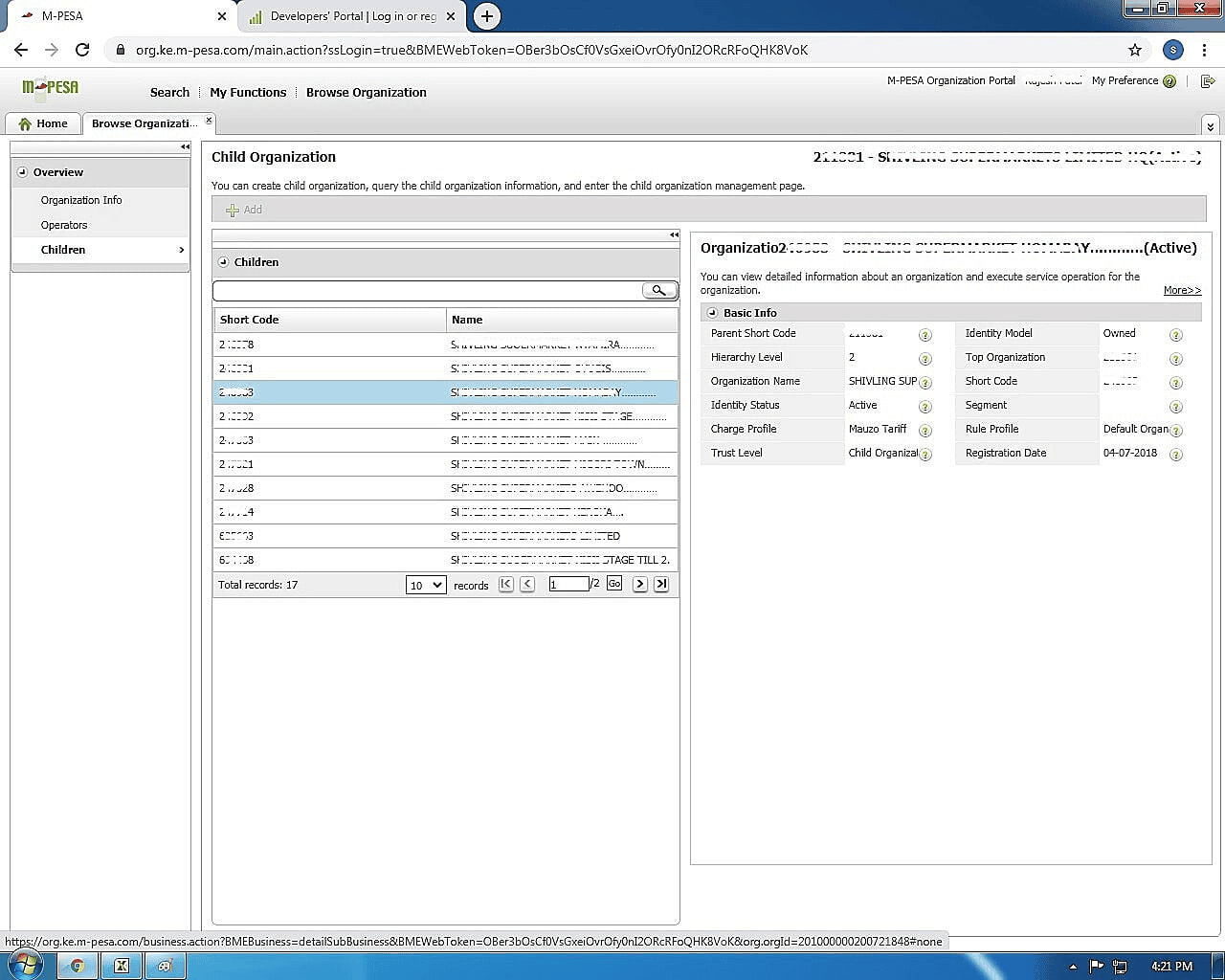The image size is (1225, 980).
Task: Click the logout icon at top right
Action: pyautogui.click(x=1208, y=81)
